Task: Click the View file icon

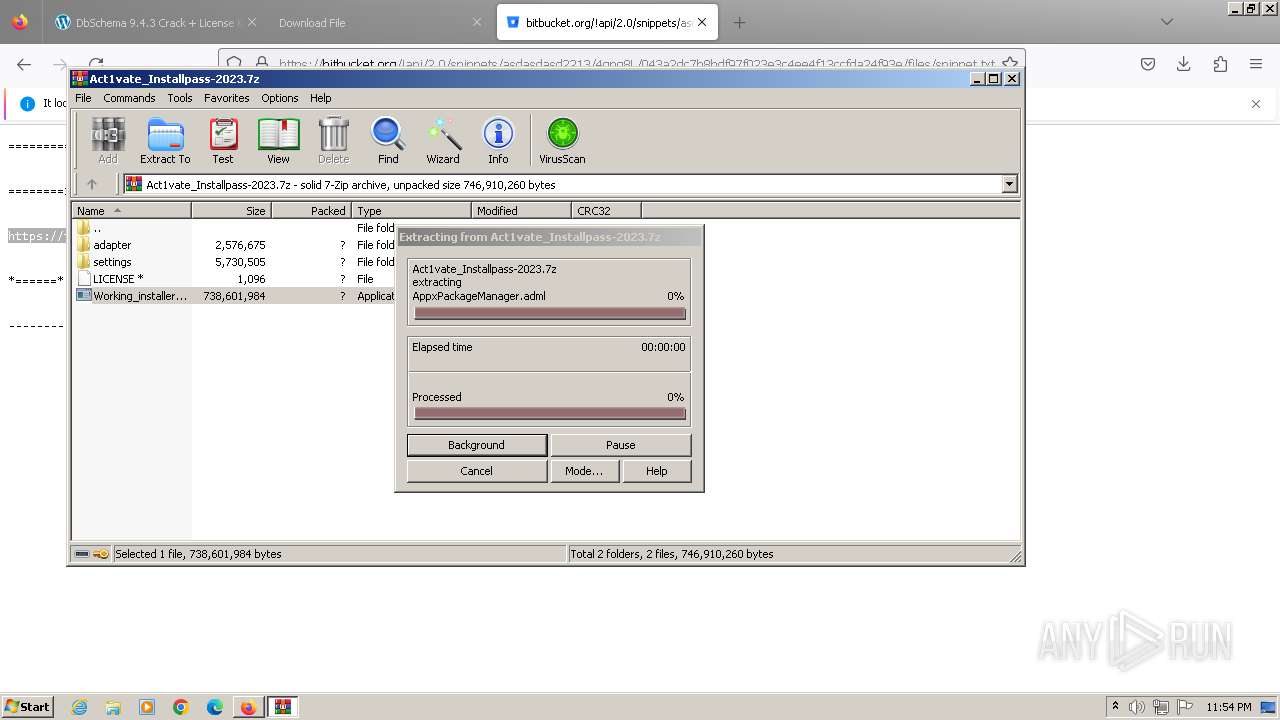Action: (278, 140)
